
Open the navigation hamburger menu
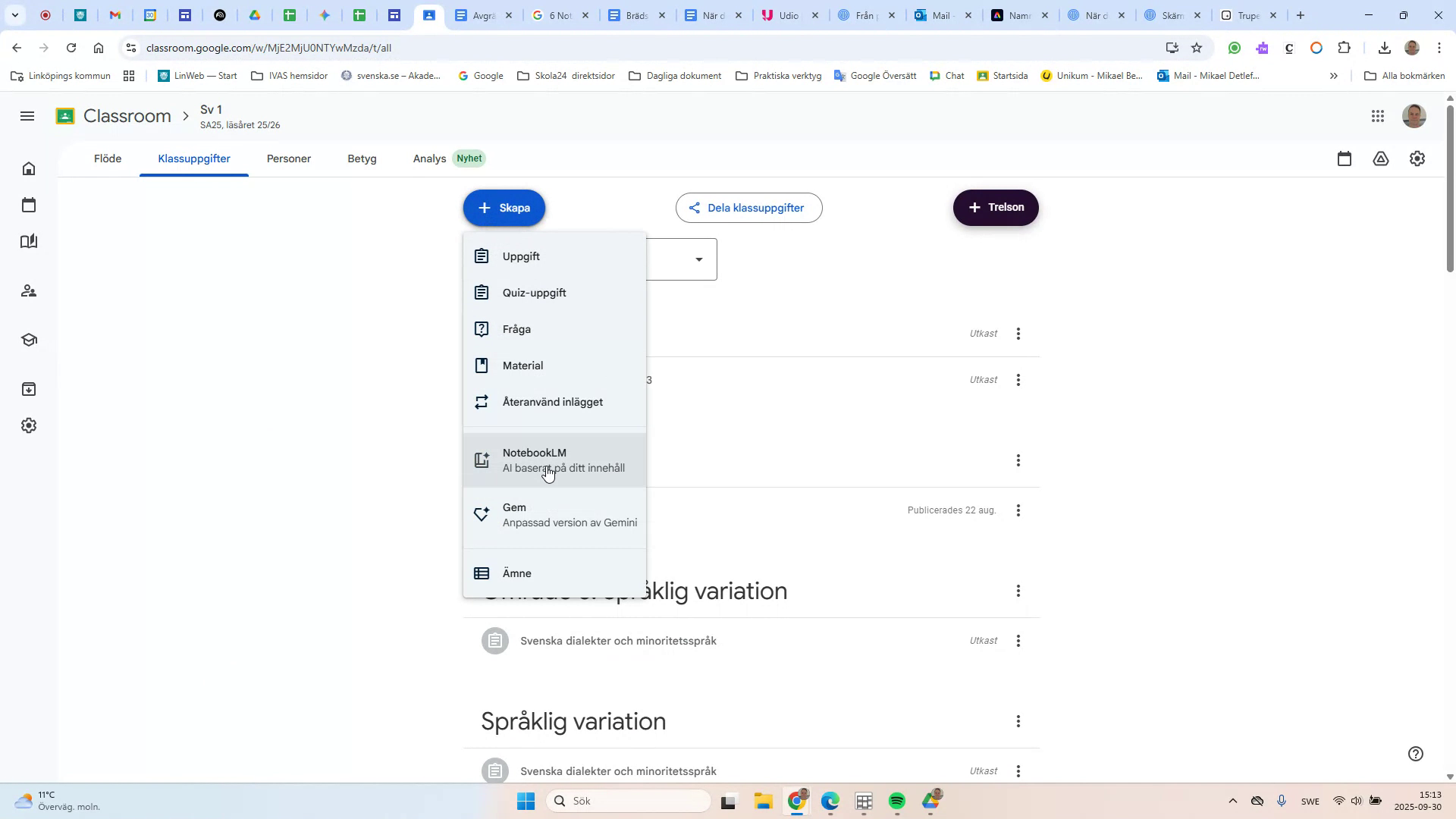28,115
